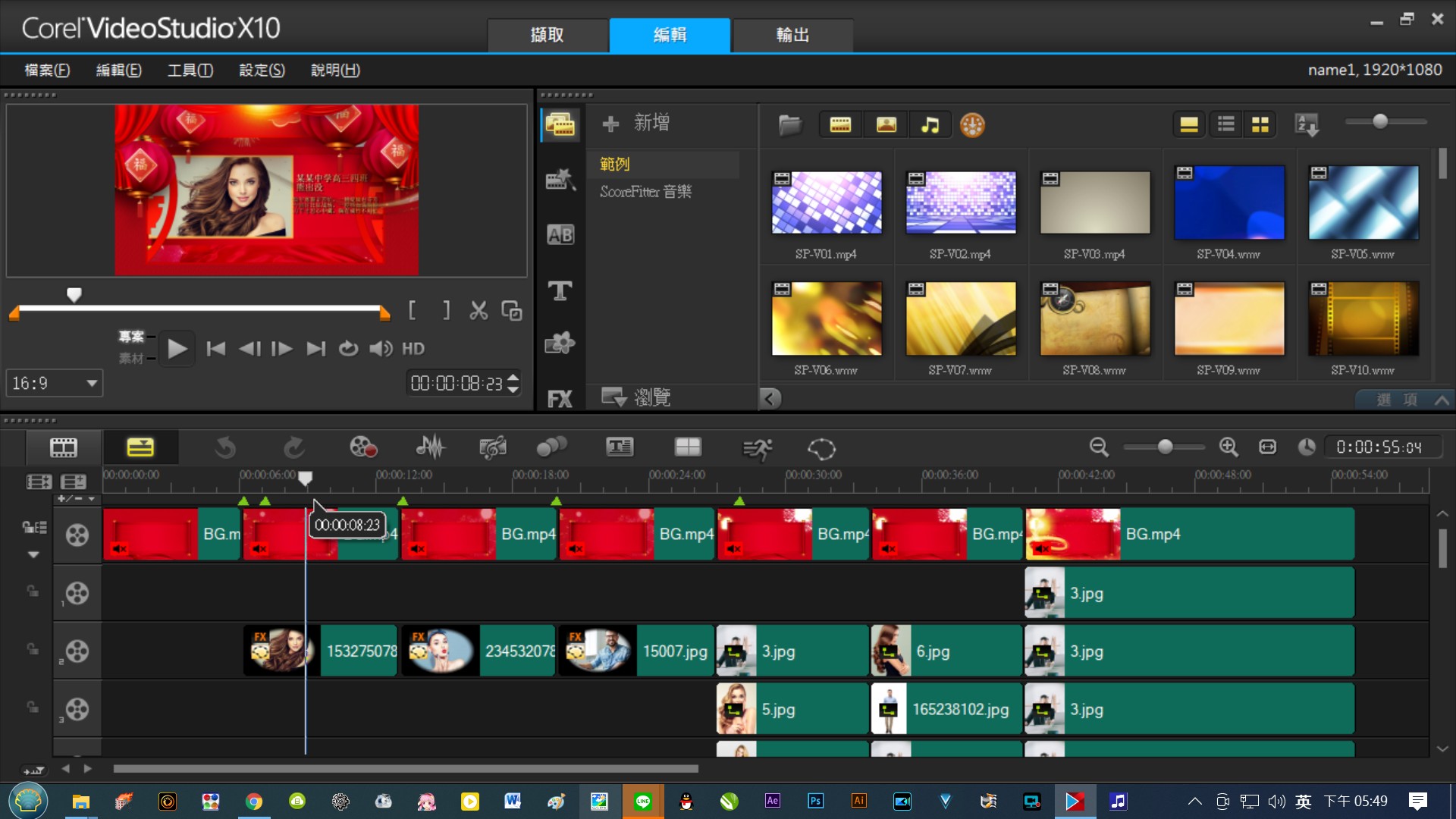Open the Record/Capture option
1456x819 pixels.
363,447
